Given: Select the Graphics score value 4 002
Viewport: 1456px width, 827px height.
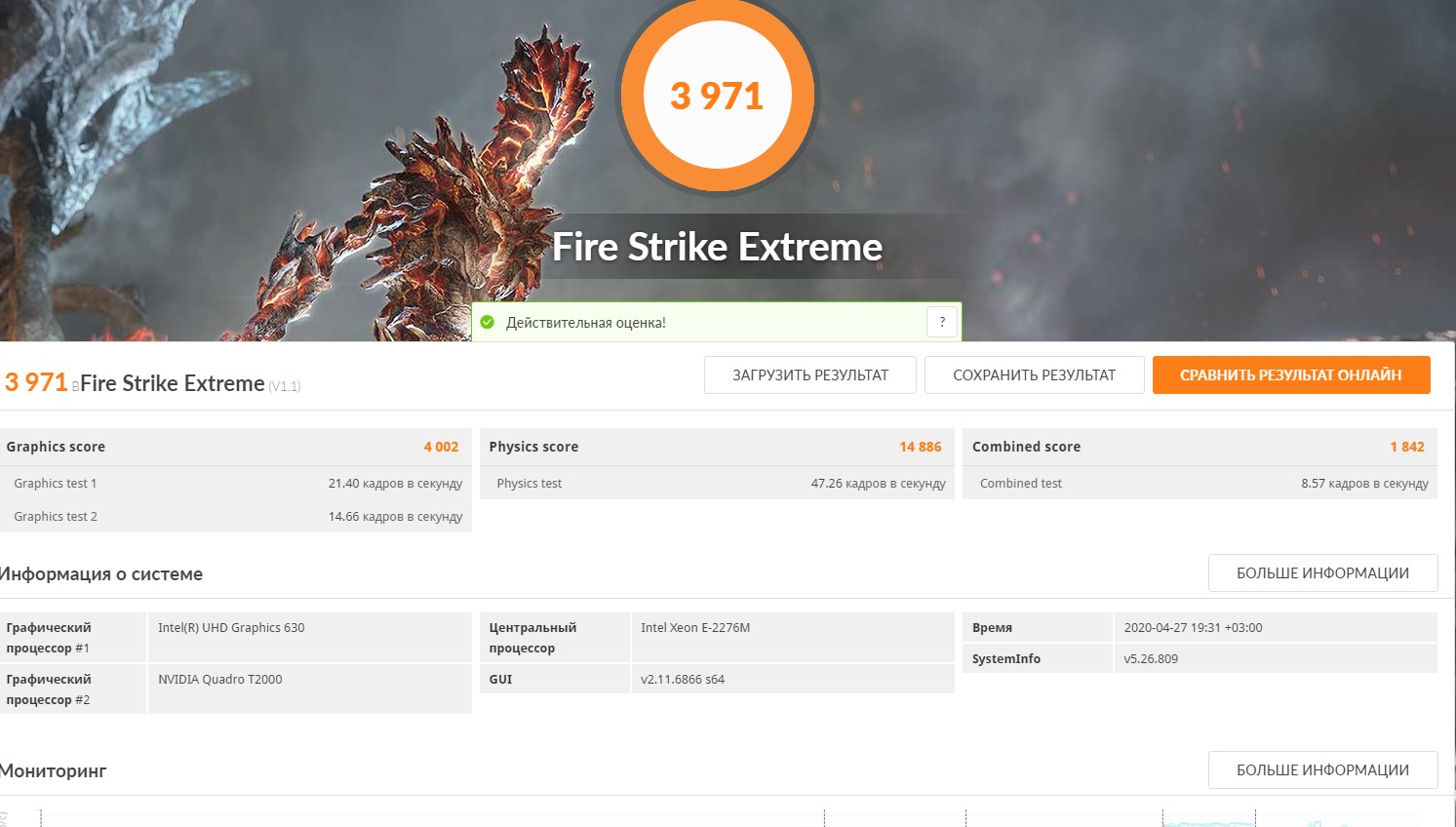Looking at the screenshot, I should (441, 447).
